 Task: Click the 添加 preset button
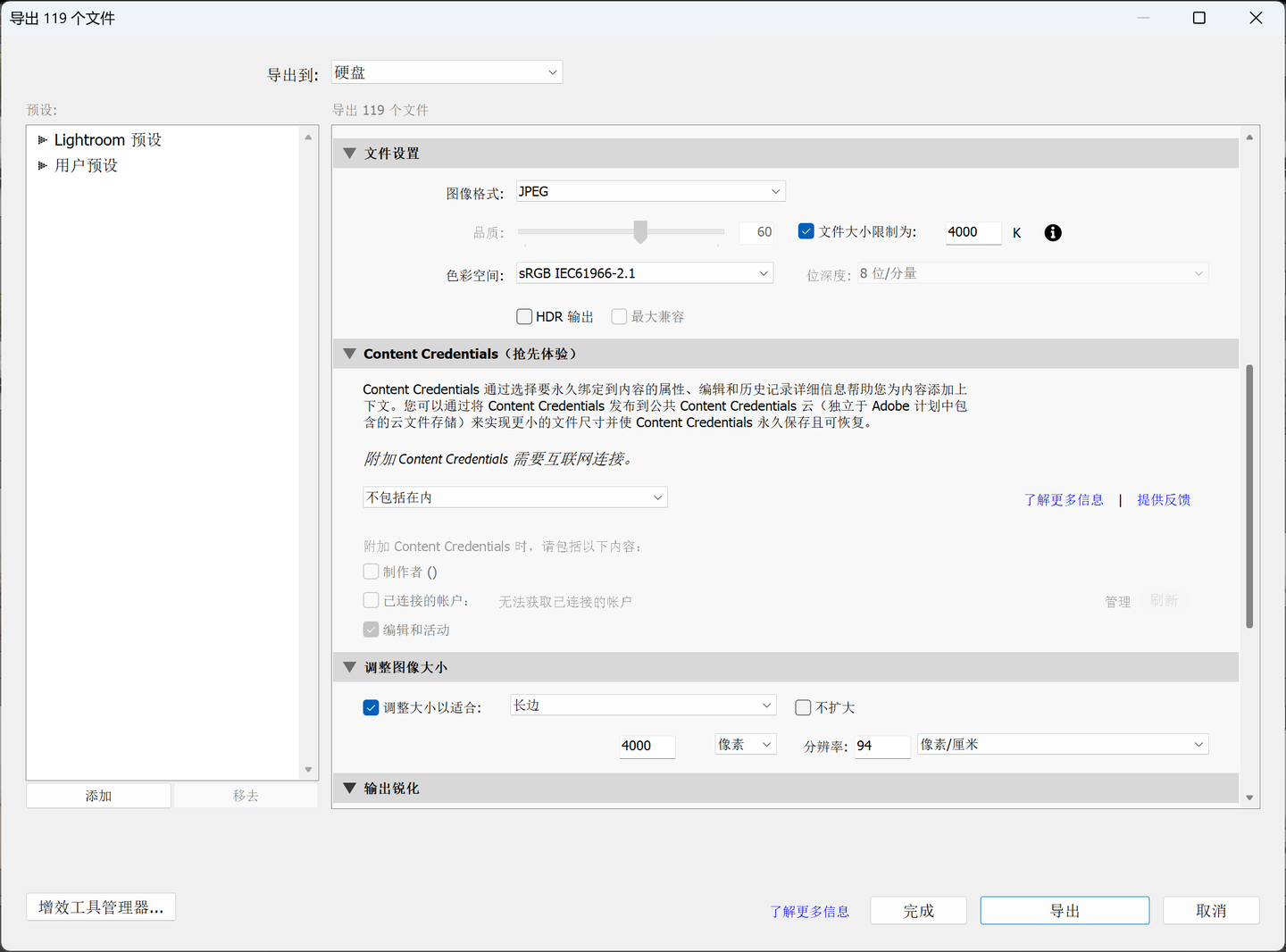point(98,796)
